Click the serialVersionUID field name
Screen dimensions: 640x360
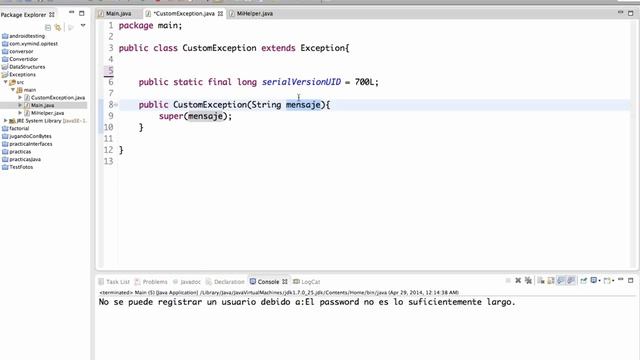[x=301, y=82]
